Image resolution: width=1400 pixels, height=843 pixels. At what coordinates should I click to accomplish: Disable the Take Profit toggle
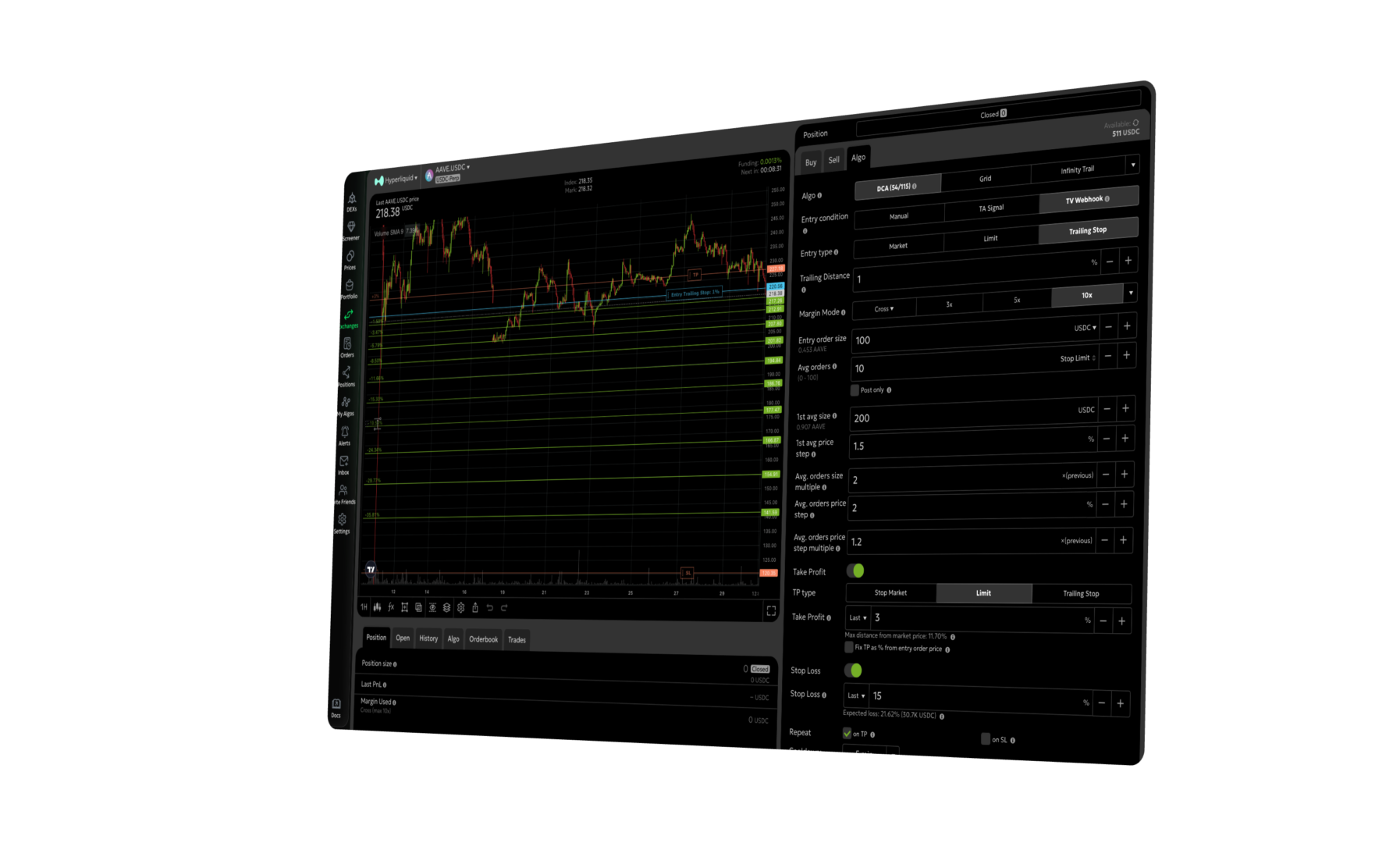pyautogui.click(x=855, y=571)
